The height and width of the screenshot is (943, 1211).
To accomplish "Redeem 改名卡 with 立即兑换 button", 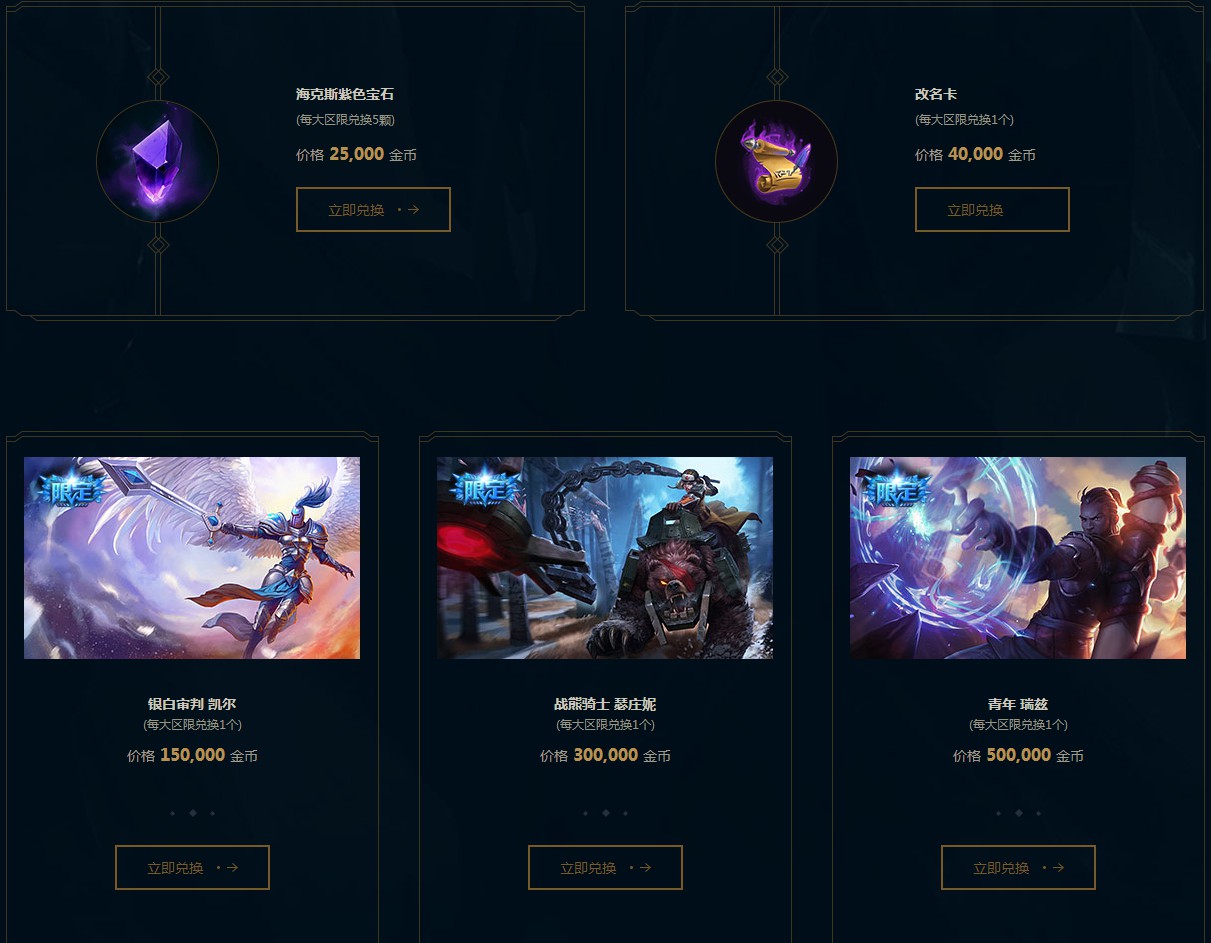I will (992, 210).
